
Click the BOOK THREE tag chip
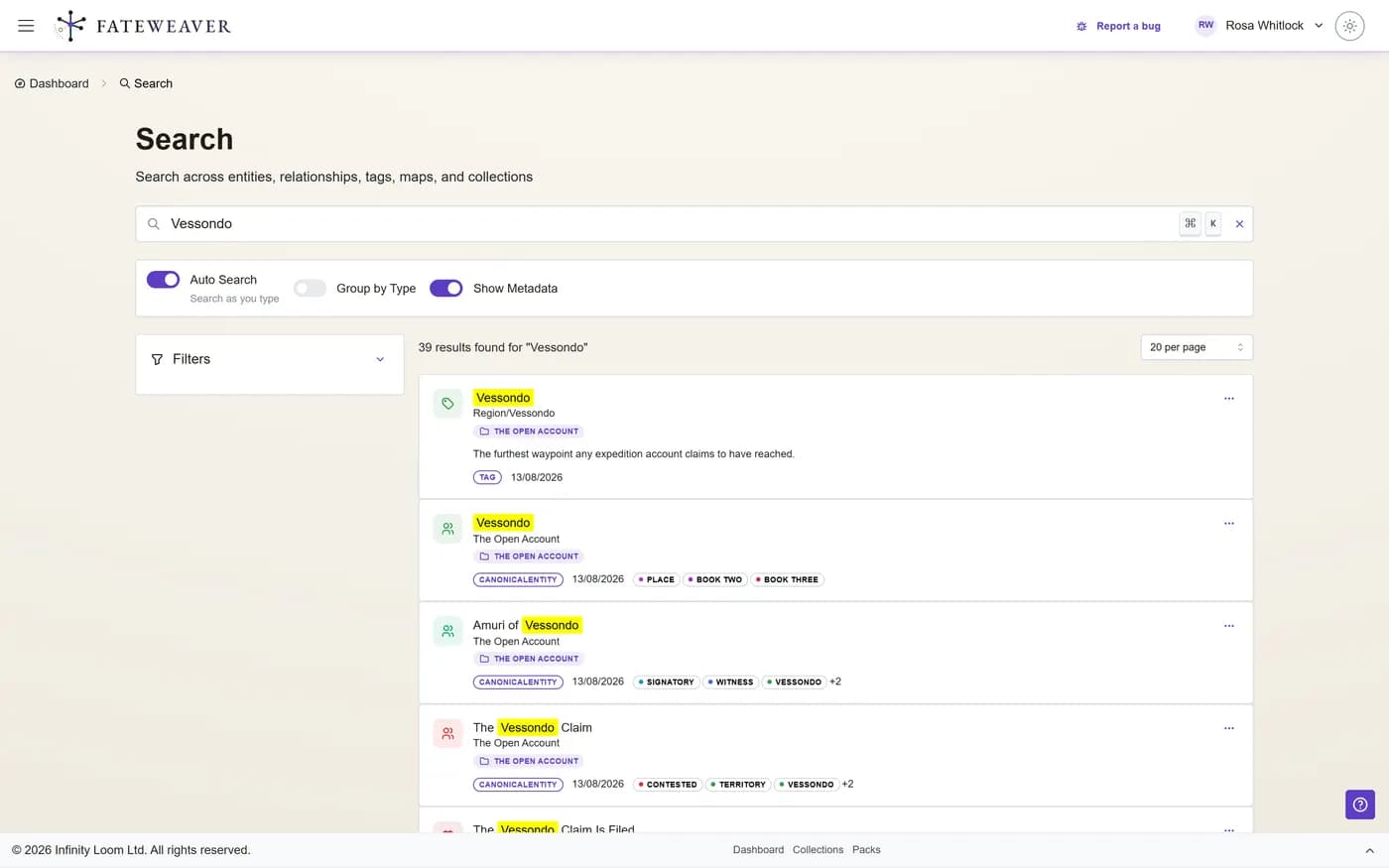(x=787, y=579)
